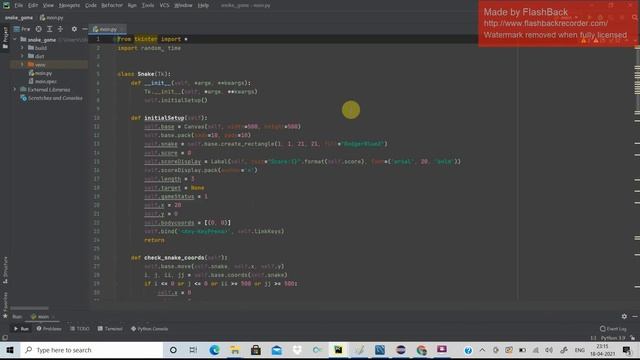Open the File menu
The height and width of the screenshot is (360, 640).
point(19,5)
